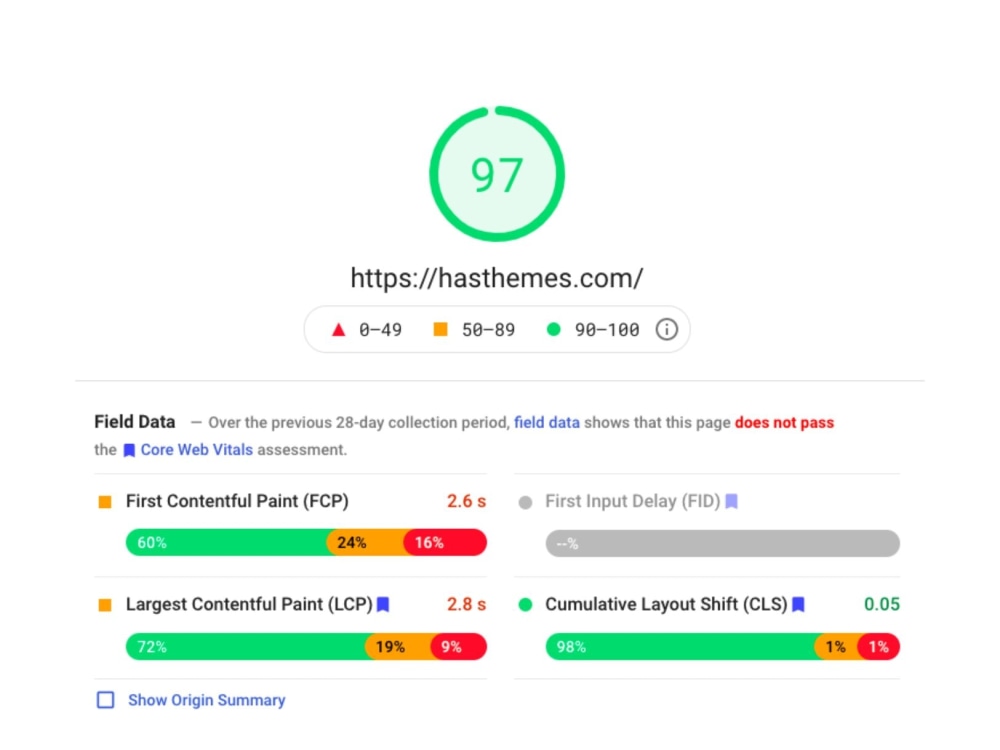Click the First Input Delay (FID) label
1000x750 pixels.
tap(633, 501)
